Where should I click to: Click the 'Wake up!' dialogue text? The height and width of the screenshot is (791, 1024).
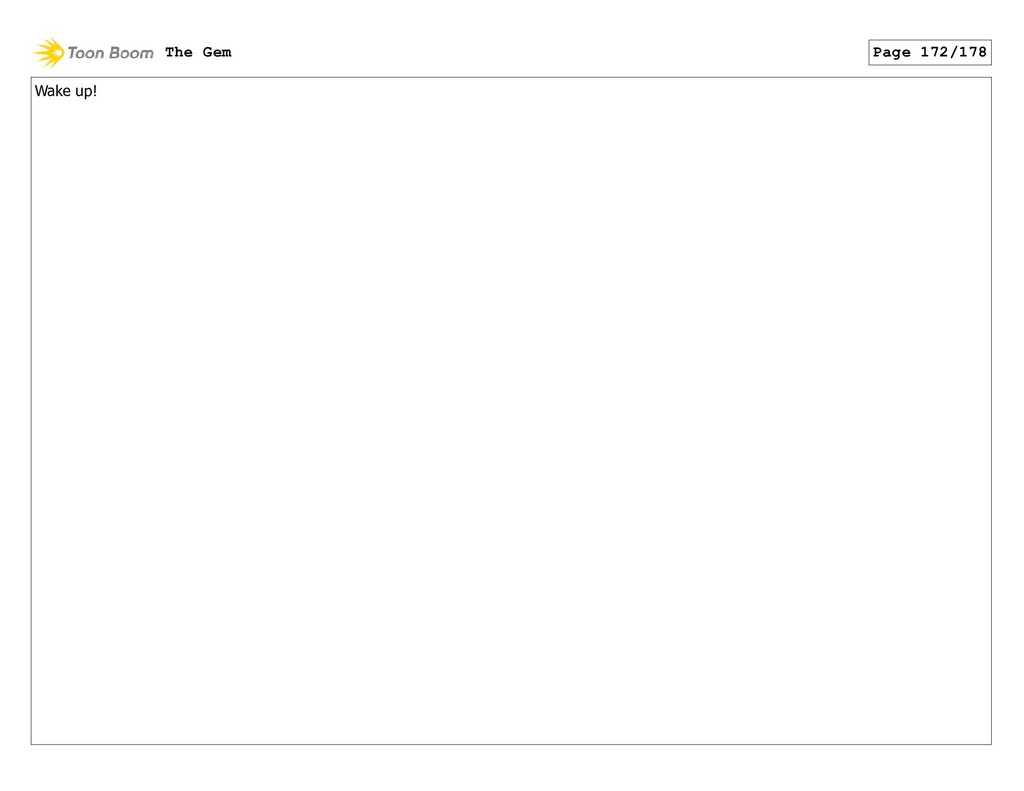[x=66, y=91]
